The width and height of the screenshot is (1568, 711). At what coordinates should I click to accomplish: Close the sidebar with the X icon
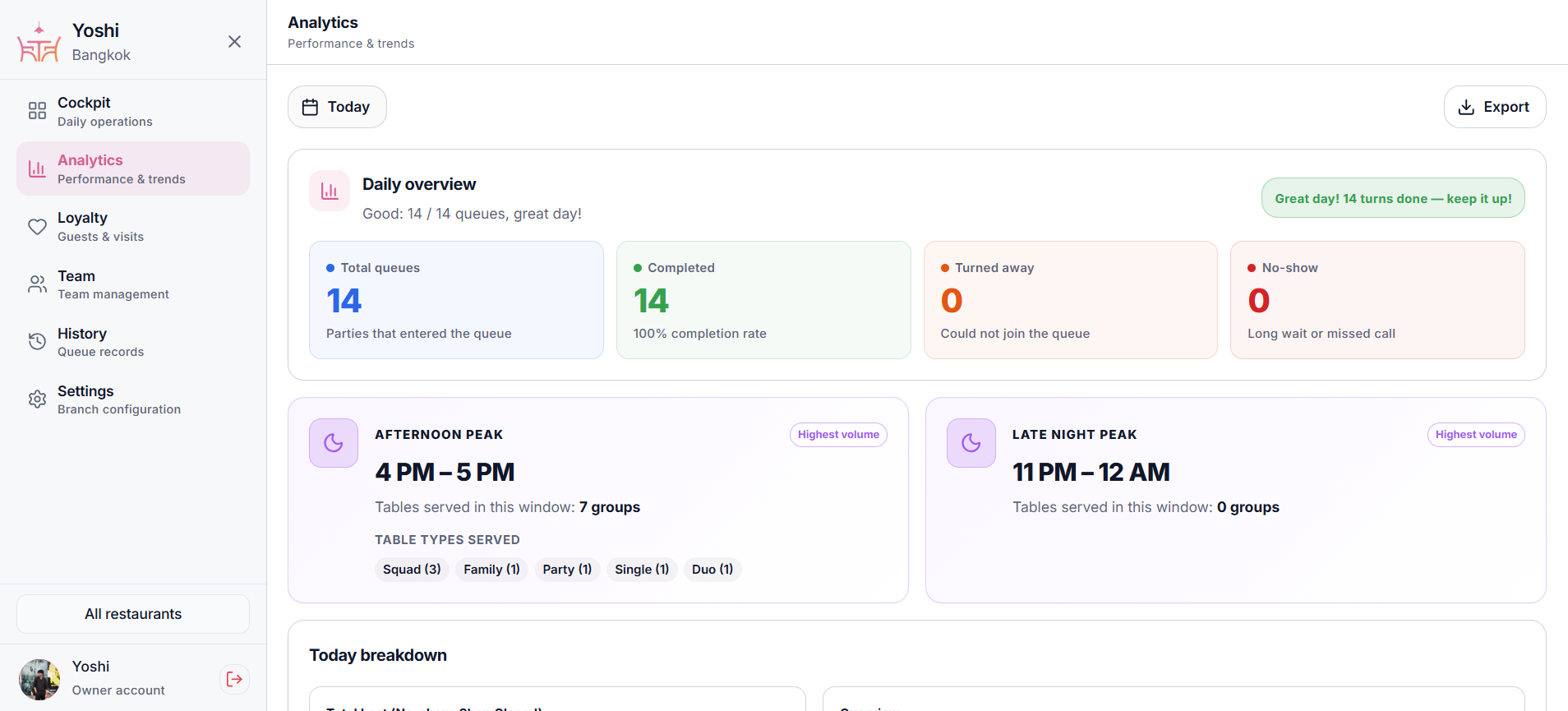tap(234, 42)
